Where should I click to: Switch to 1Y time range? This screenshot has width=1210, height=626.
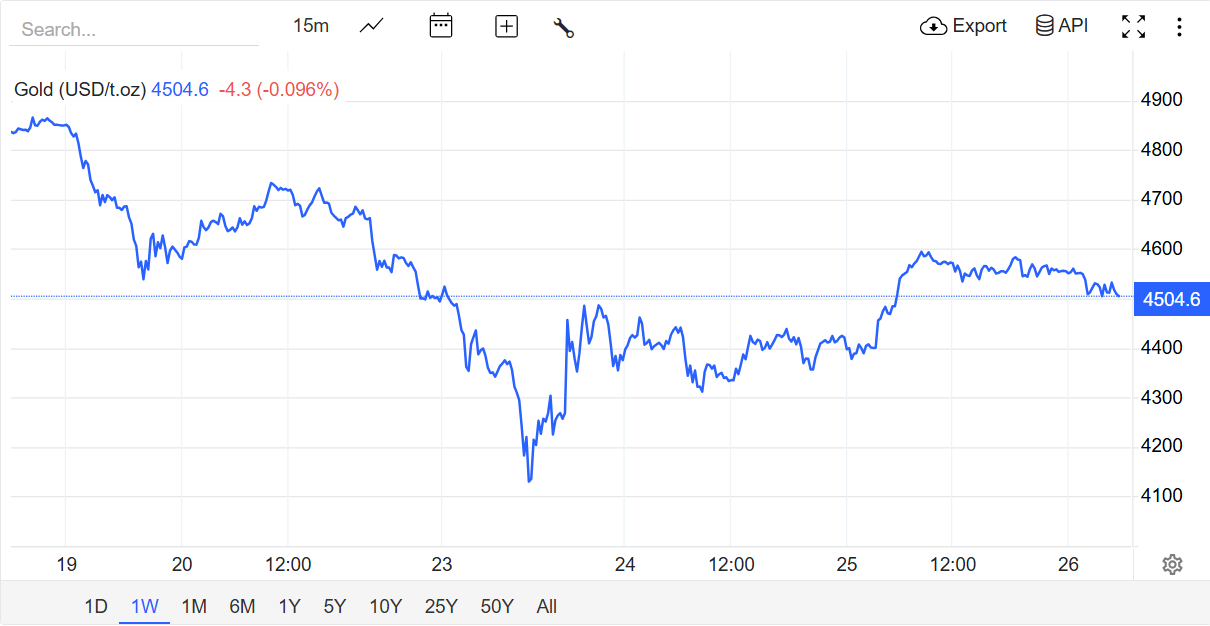coord(289,606)
